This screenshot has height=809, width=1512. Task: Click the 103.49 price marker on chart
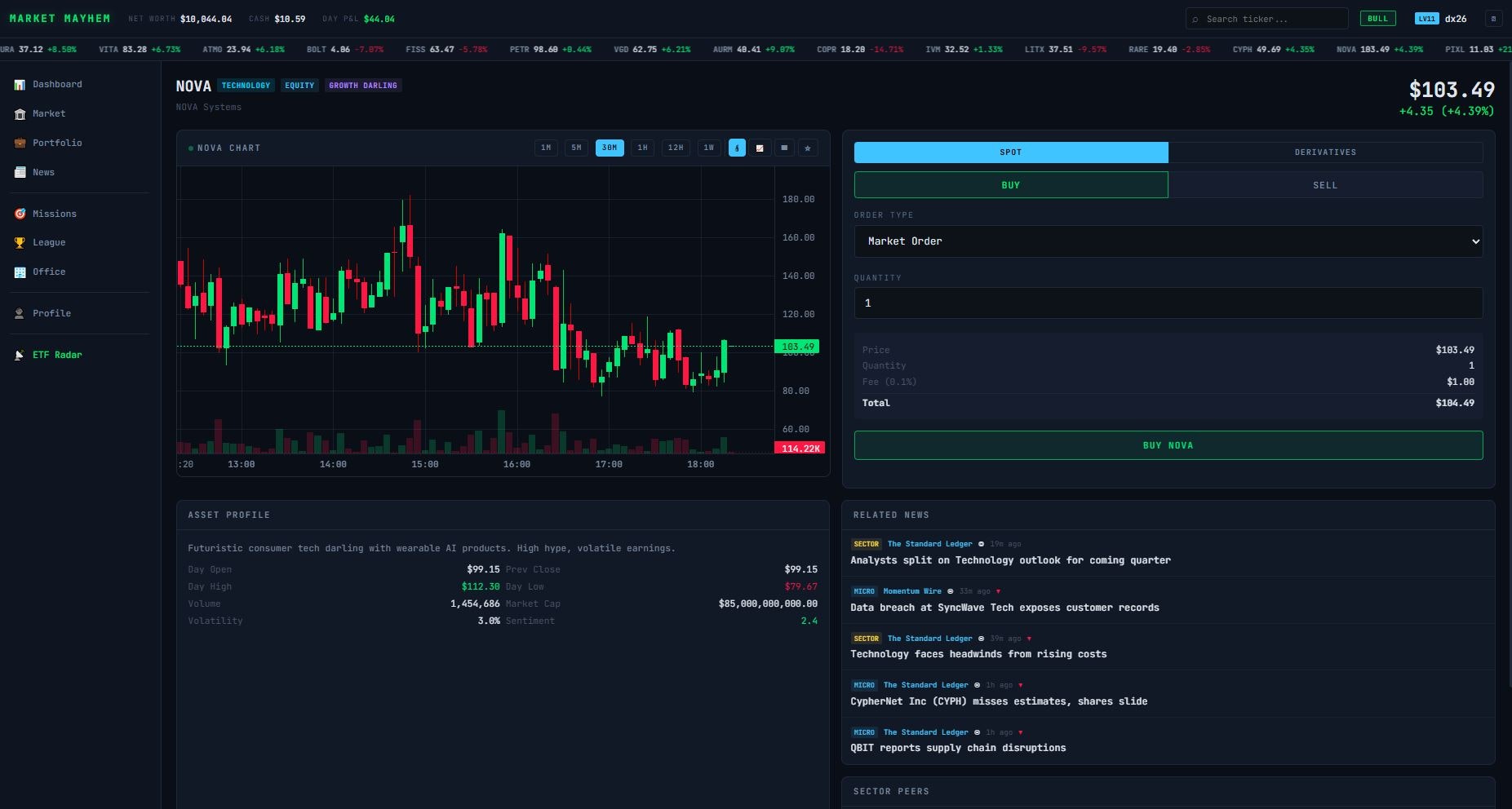797,347
